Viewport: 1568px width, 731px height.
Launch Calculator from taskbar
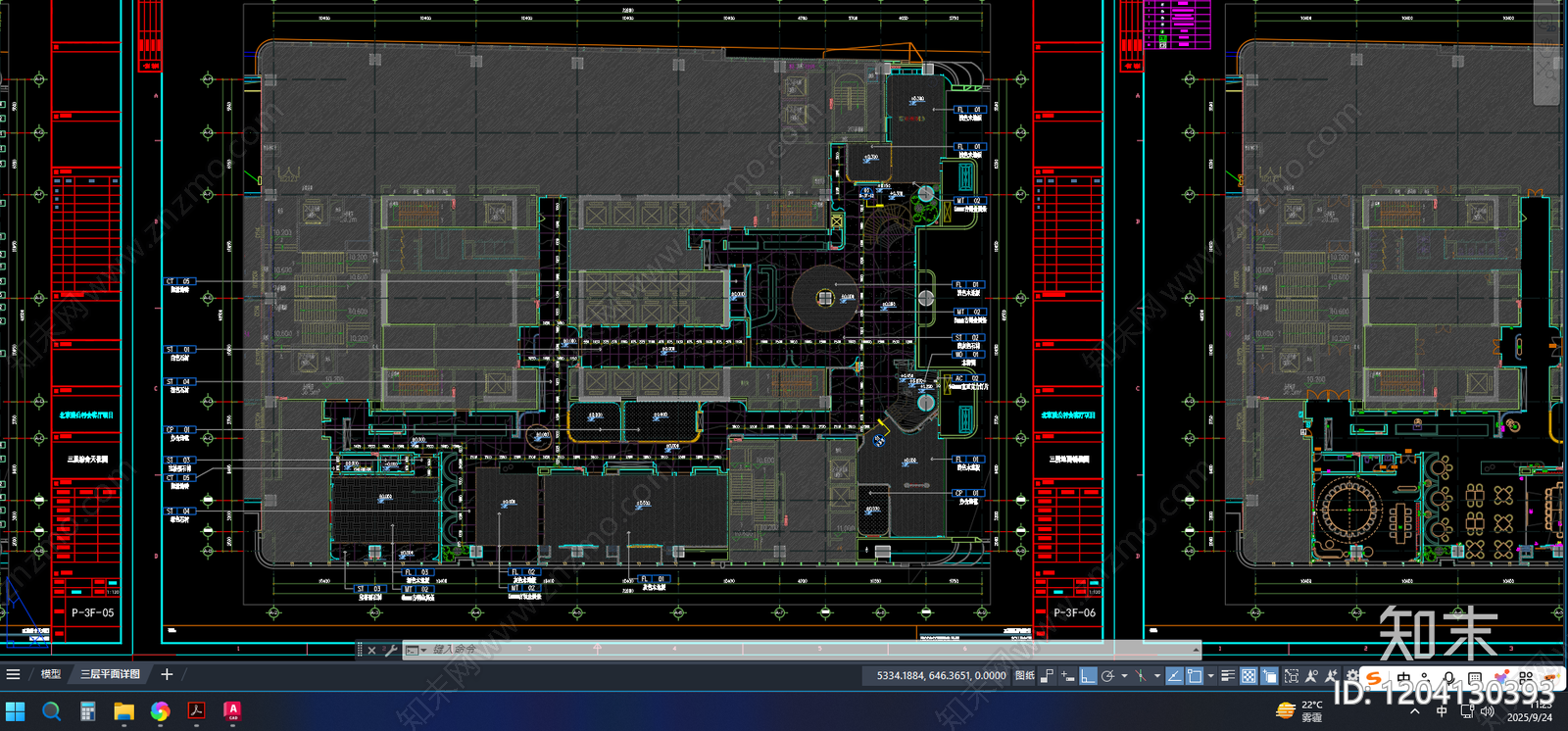[87, 711]
